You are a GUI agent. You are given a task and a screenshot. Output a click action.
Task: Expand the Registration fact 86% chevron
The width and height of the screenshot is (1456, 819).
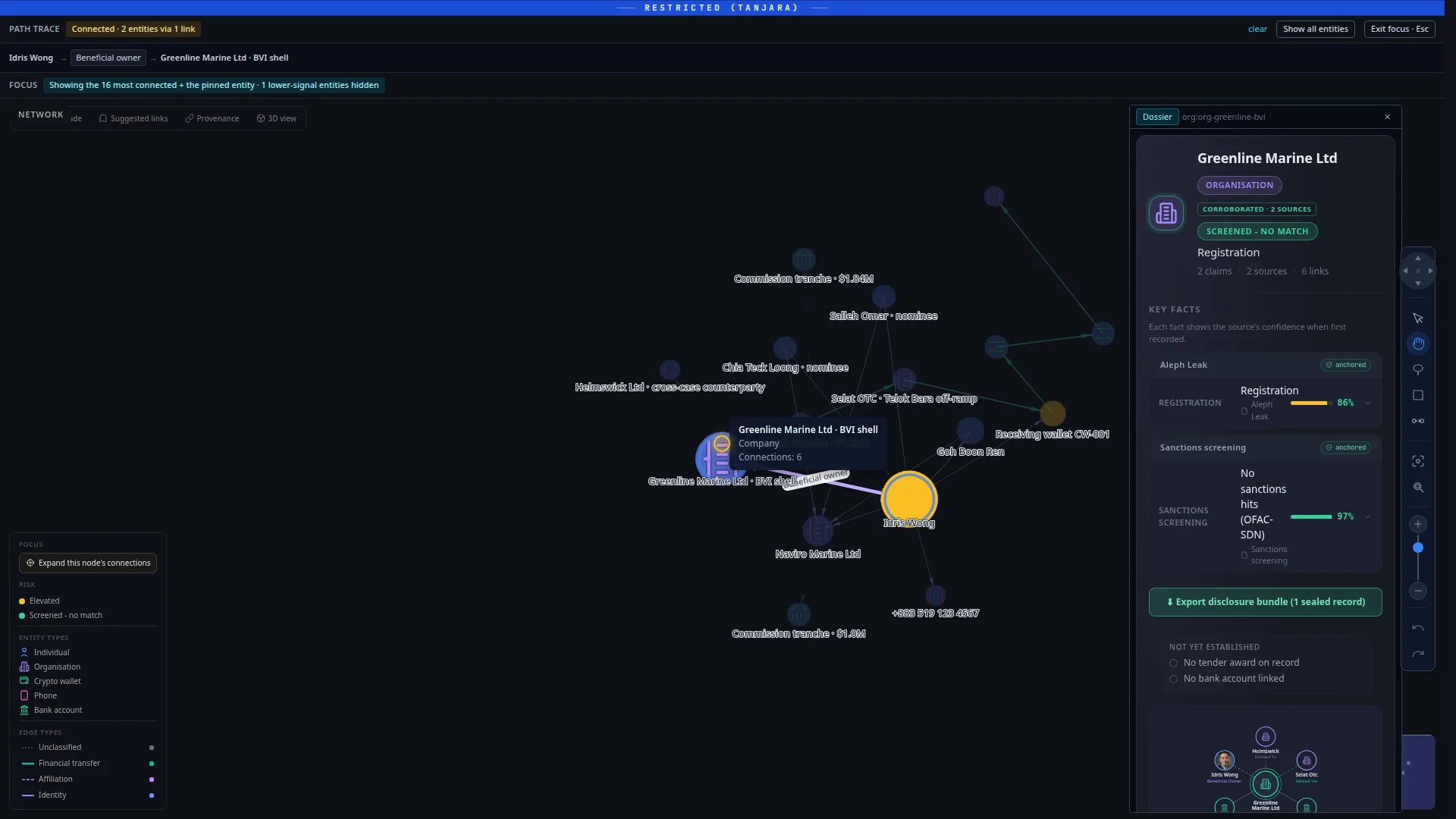[1367, 403]
